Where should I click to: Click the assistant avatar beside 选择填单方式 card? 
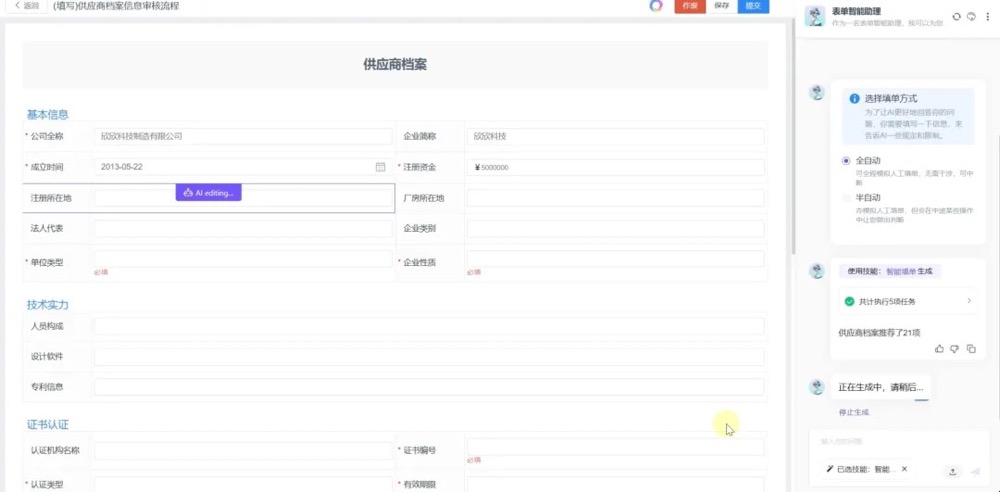[x=816, y=93]
